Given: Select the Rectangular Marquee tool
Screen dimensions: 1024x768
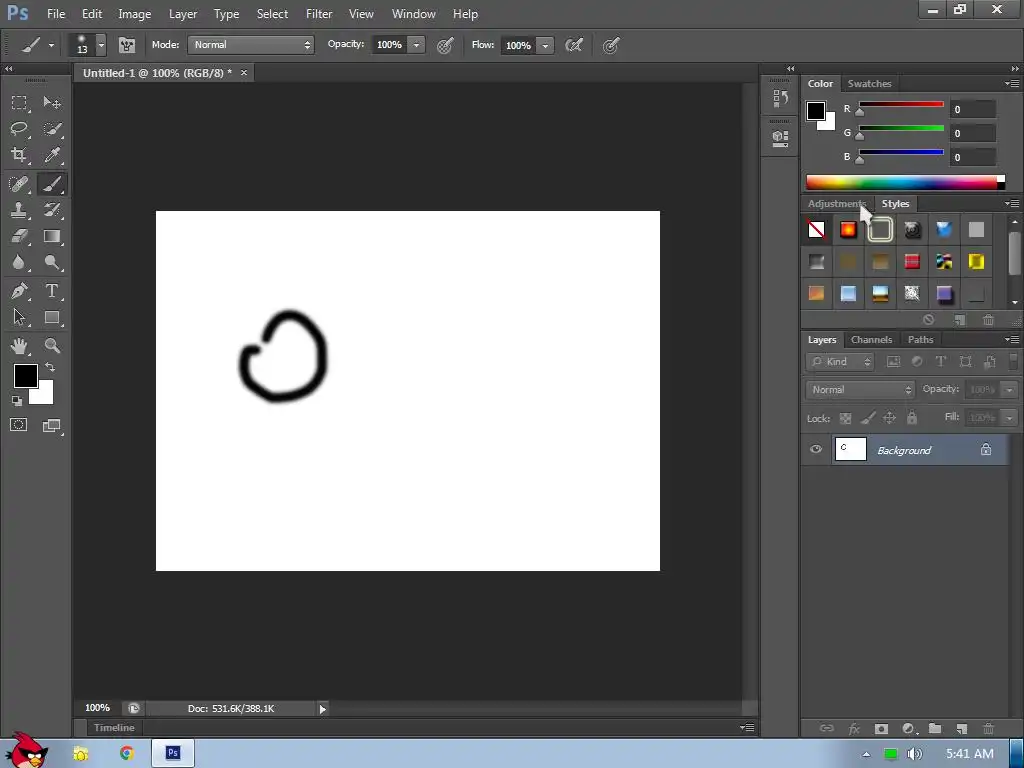Looking at the screenshot, I should [x=19, y=103].
